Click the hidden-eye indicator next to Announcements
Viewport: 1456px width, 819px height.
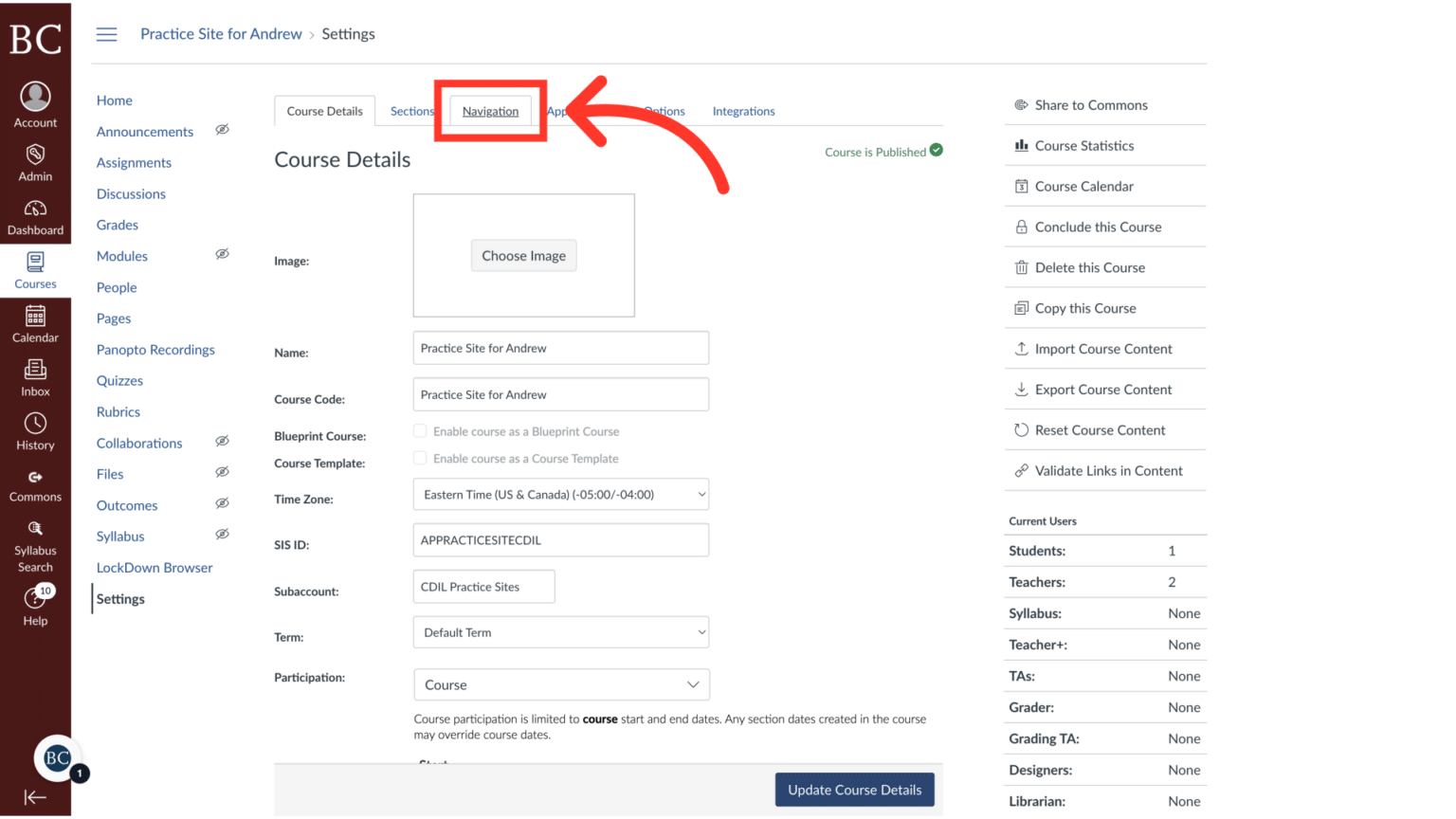click(222, 129)
